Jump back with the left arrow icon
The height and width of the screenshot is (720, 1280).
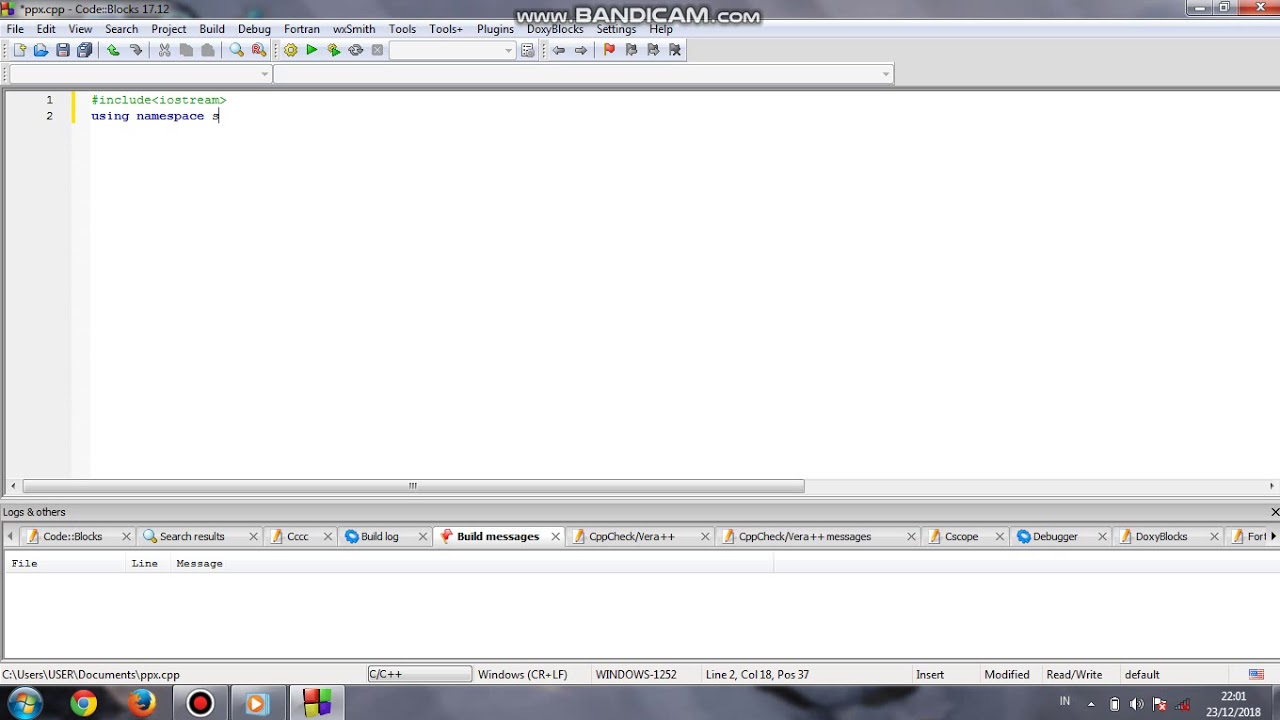click(559, 50)
